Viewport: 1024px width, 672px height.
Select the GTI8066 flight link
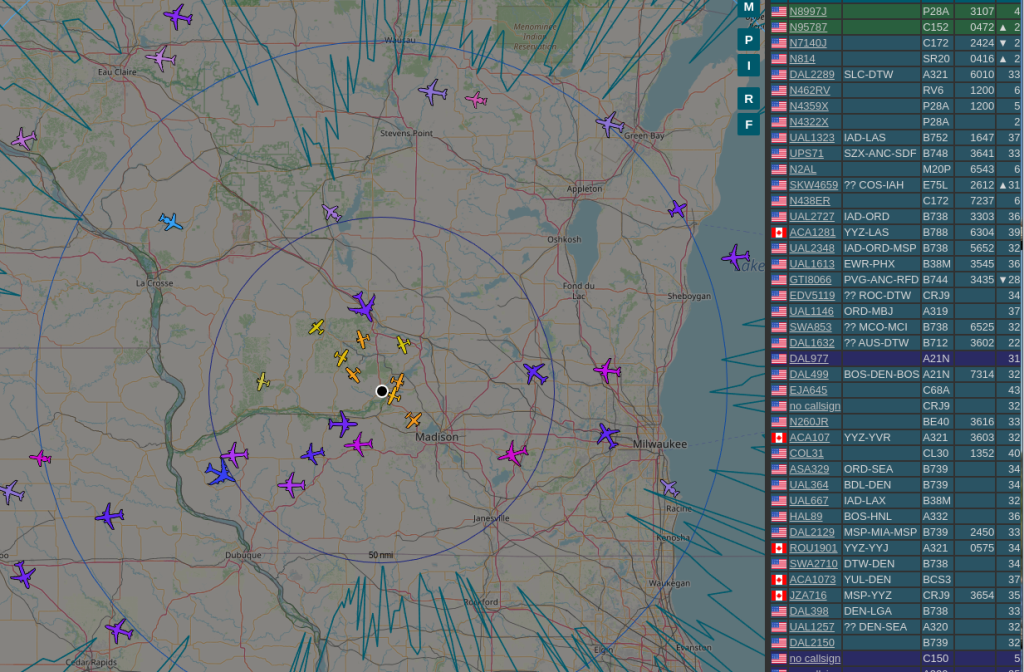tap(810, 280)
